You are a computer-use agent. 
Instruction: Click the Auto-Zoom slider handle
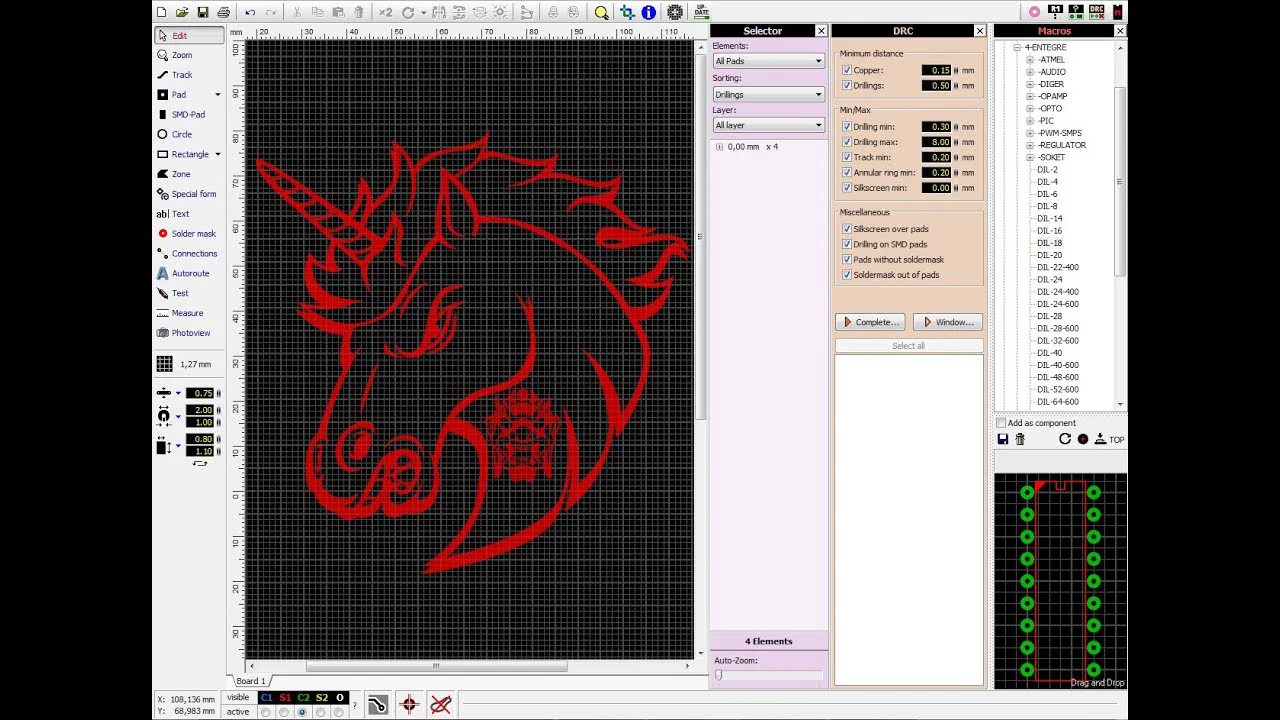[718, 675]
